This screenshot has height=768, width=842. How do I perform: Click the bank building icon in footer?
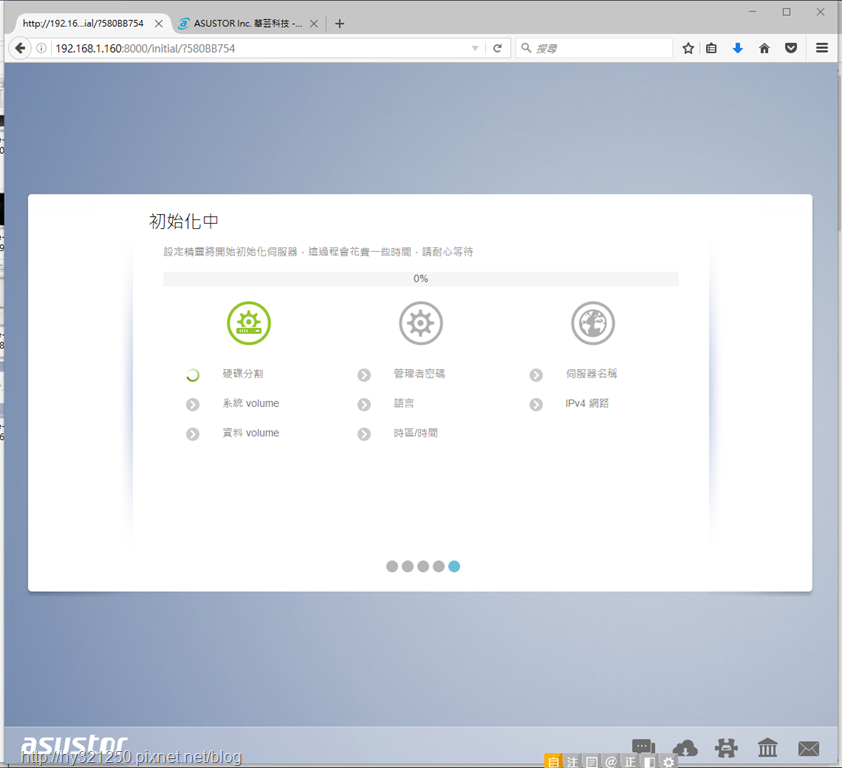[767, 748]
